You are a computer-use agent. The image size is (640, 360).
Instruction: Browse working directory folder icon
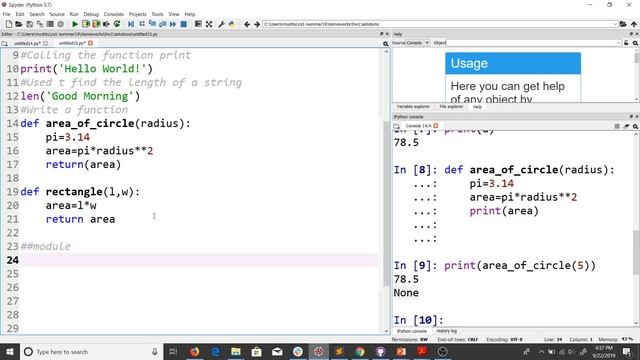[x=623, y=24]
